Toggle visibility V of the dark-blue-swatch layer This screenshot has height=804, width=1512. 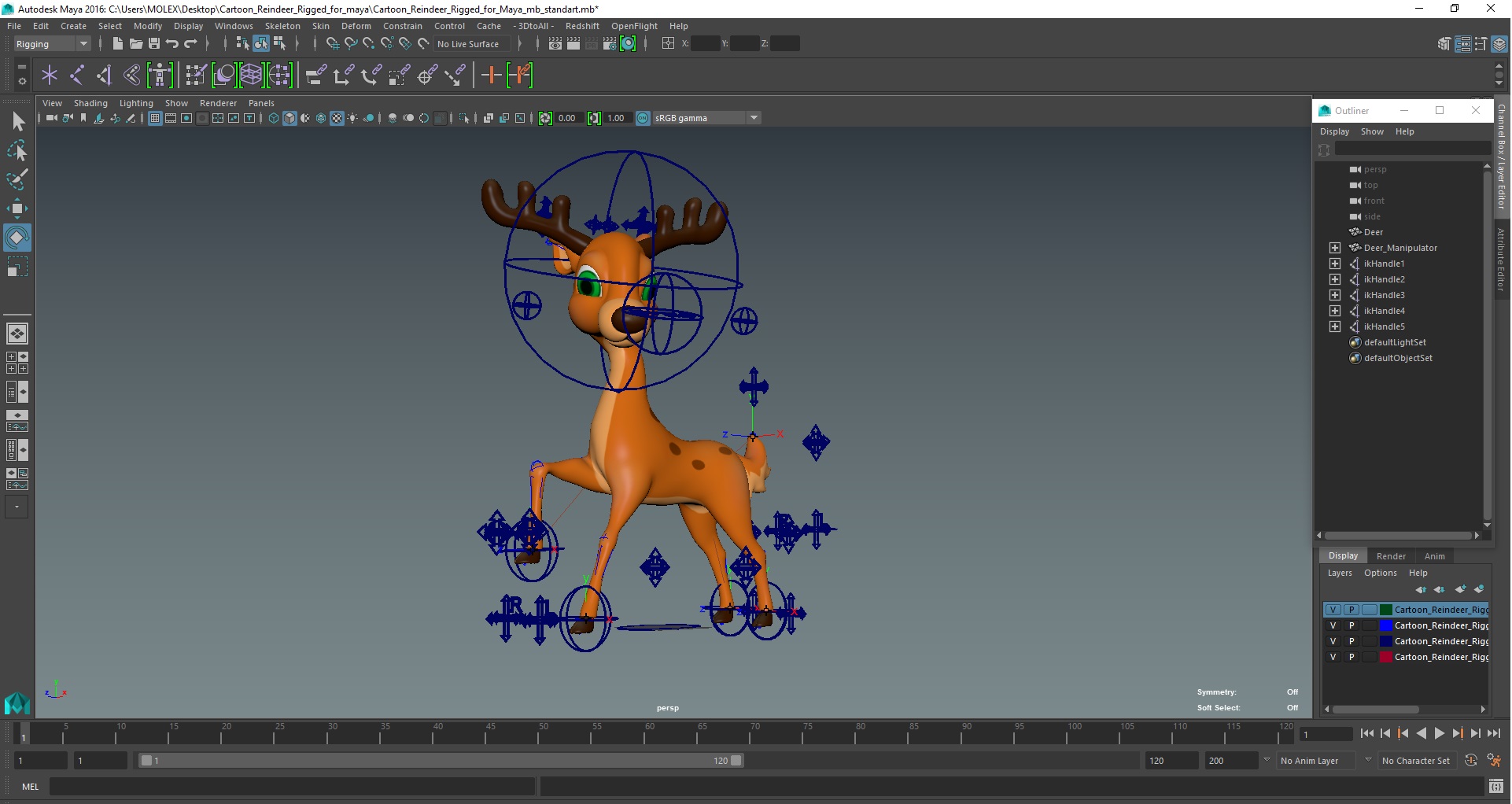point(1333,641)
